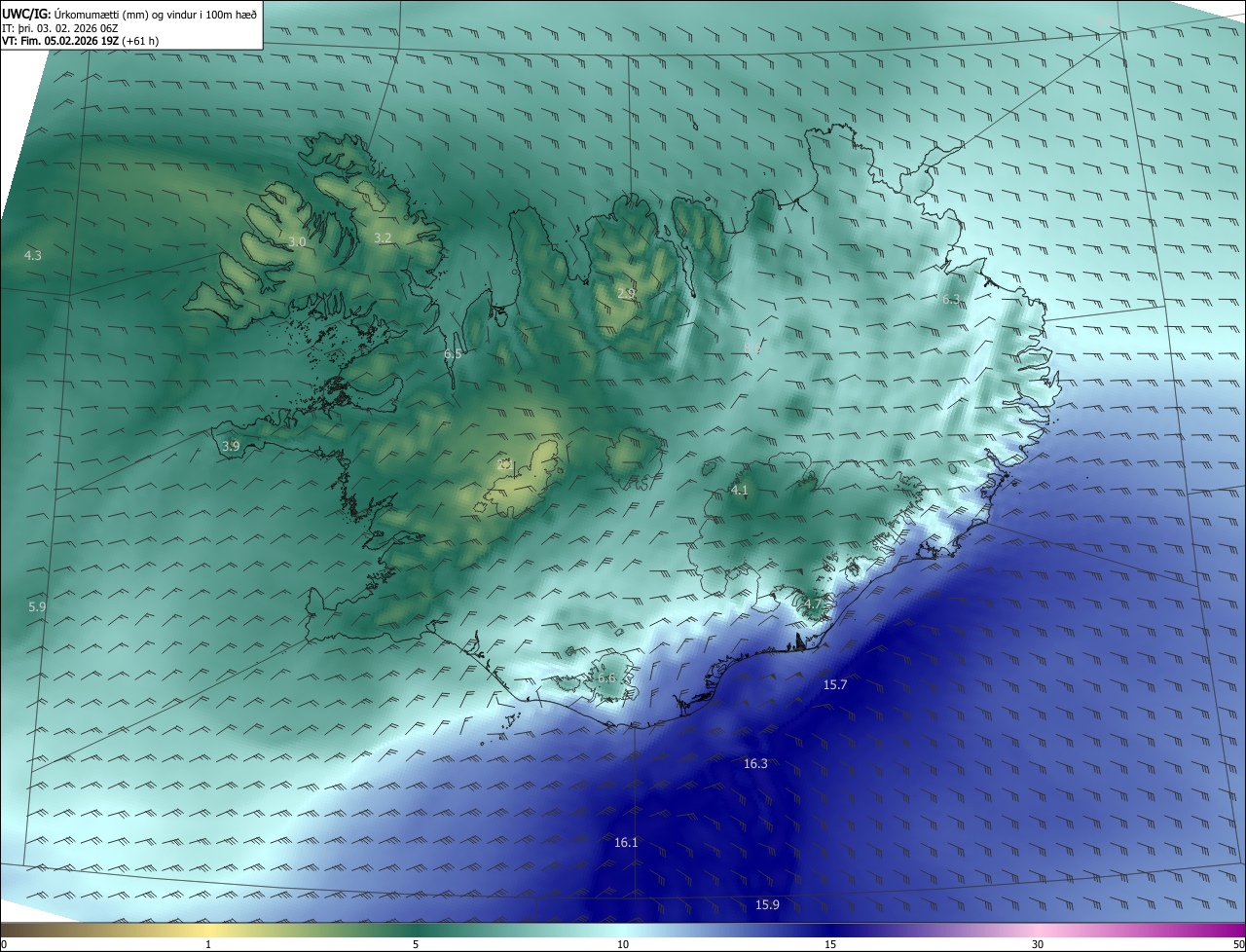
Task: Click the color scale tick labeled 15
Action: point(830,944)
